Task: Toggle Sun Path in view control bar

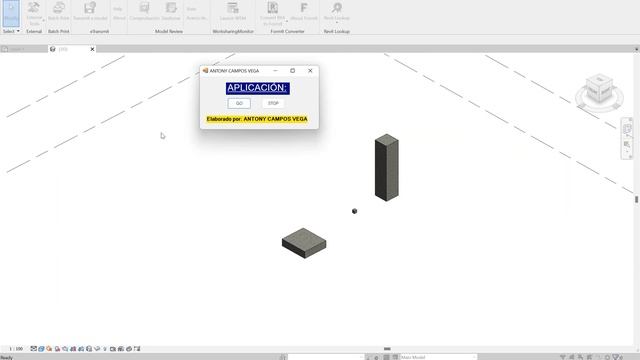Action: [x=49, y=349]
